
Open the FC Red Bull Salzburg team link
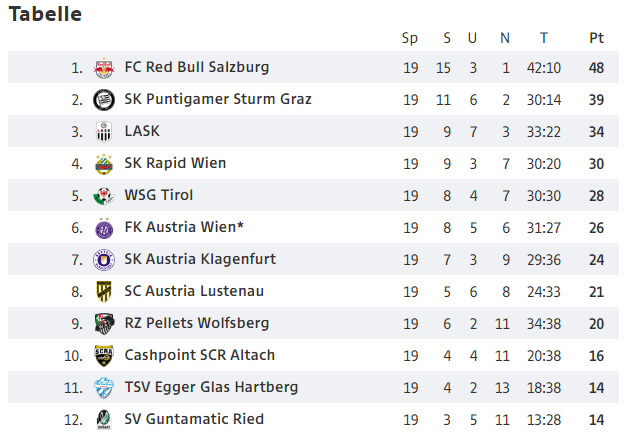196,68
